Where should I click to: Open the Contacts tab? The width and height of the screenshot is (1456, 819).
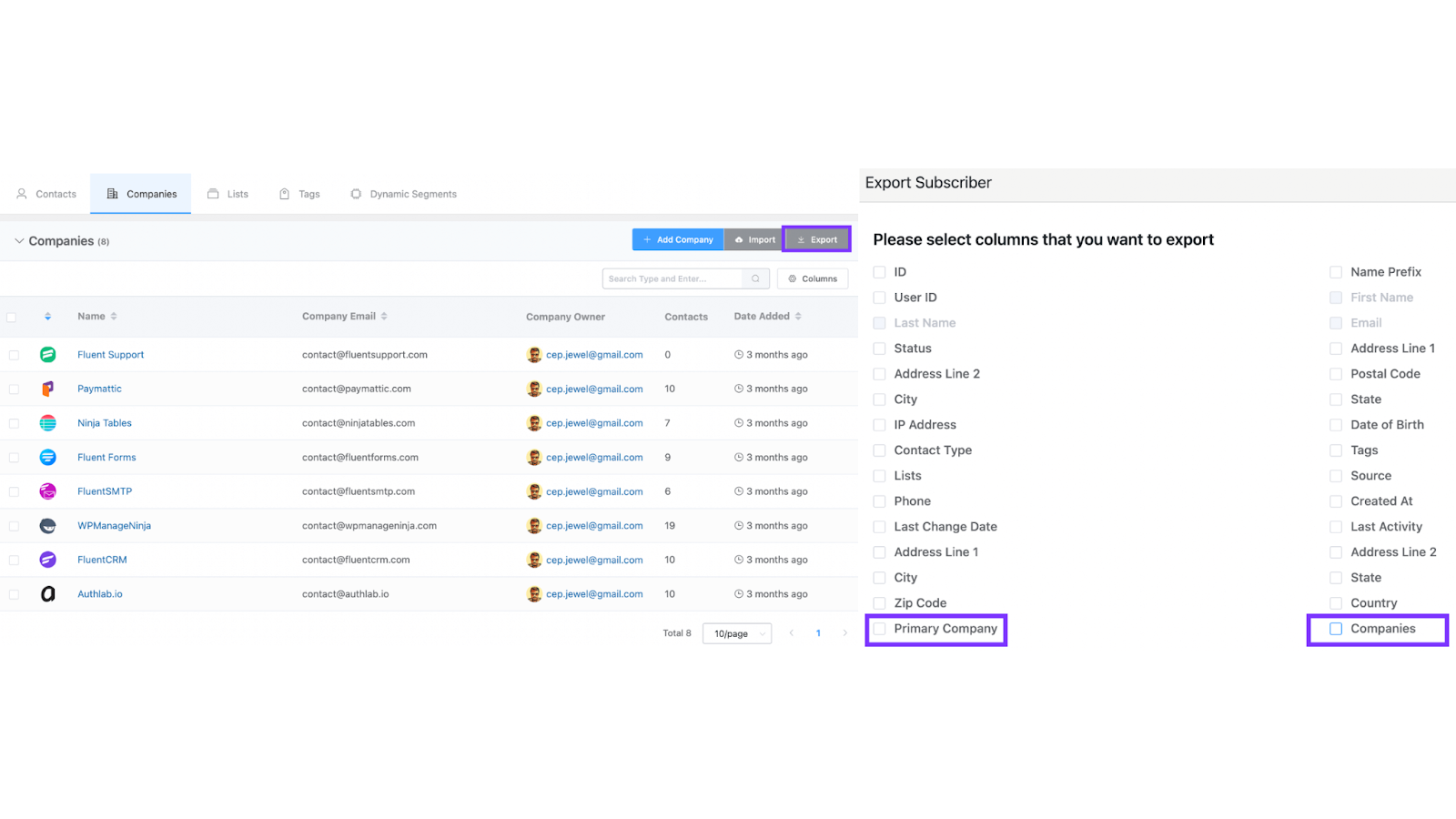coord(46,194)
